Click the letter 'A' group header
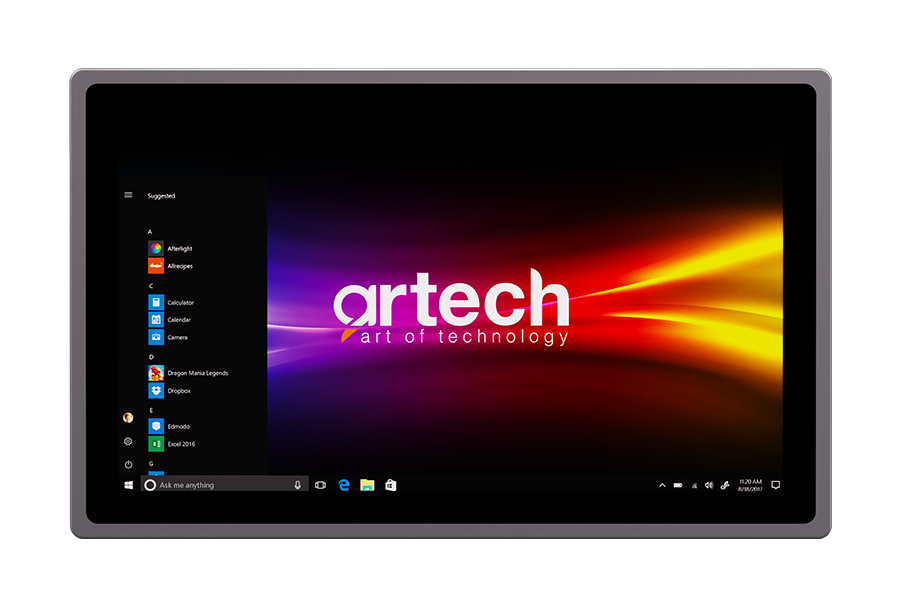The height and width of the screenshot is (607, 900). 150,232
